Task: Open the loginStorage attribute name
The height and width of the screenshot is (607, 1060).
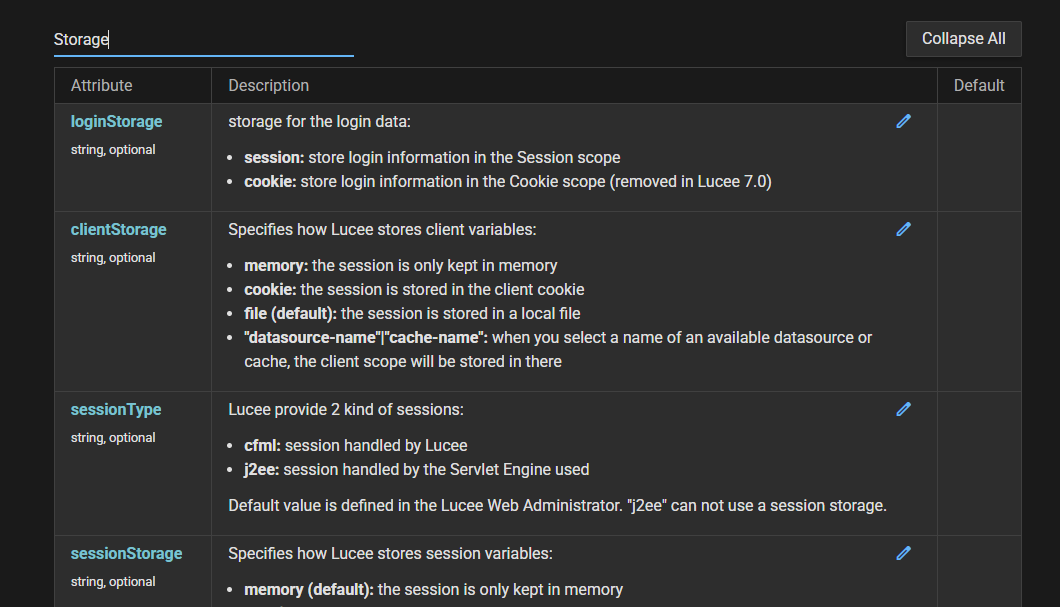Action: coord(116,122)
